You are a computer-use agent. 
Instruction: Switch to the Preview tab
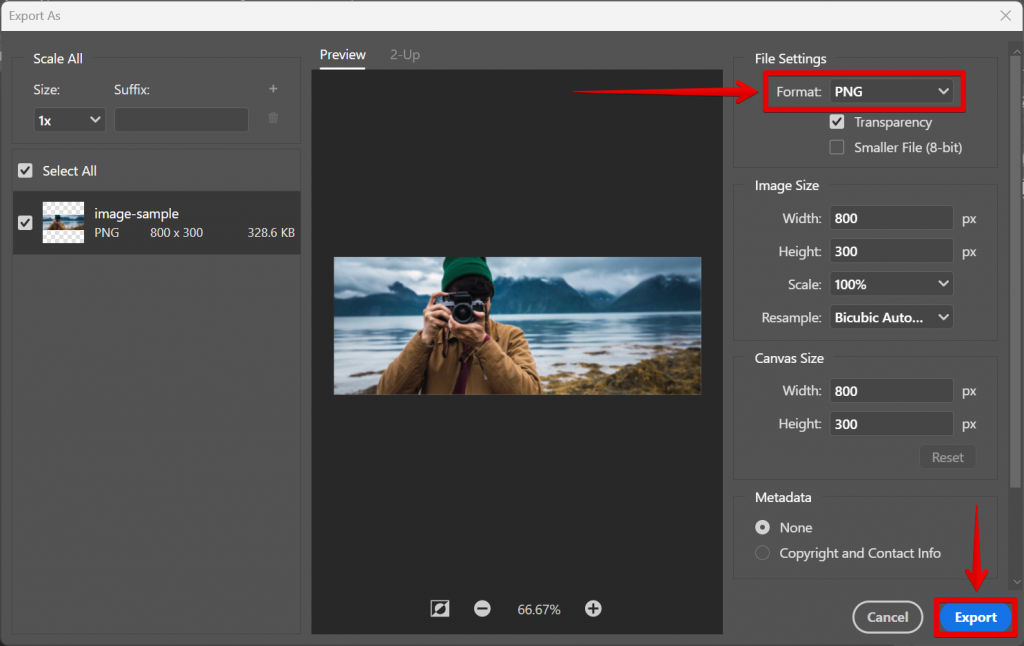point(343,55)
